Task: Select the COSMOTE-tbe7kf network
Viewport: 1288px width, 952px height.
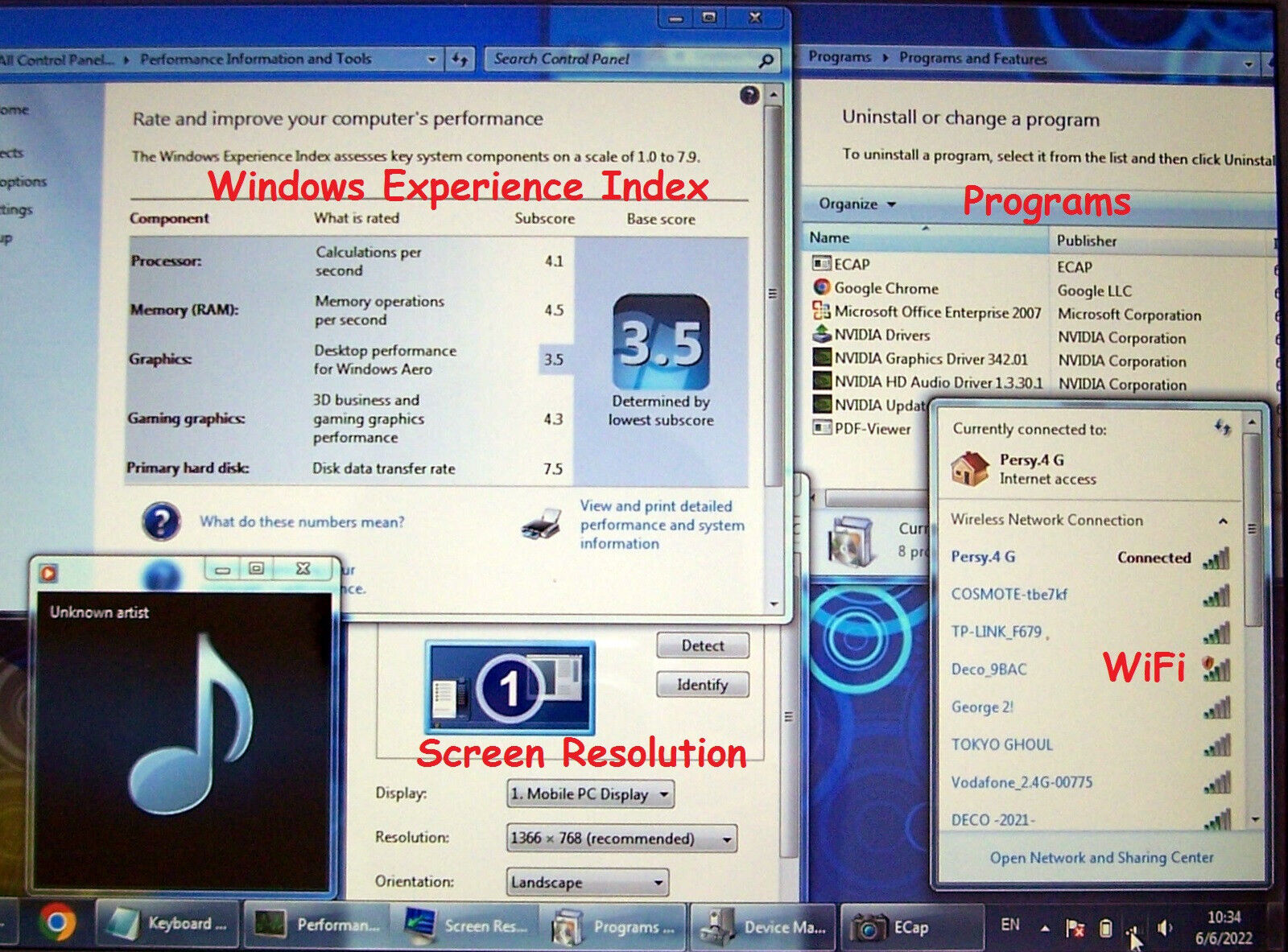Action: click(1091, 595)
